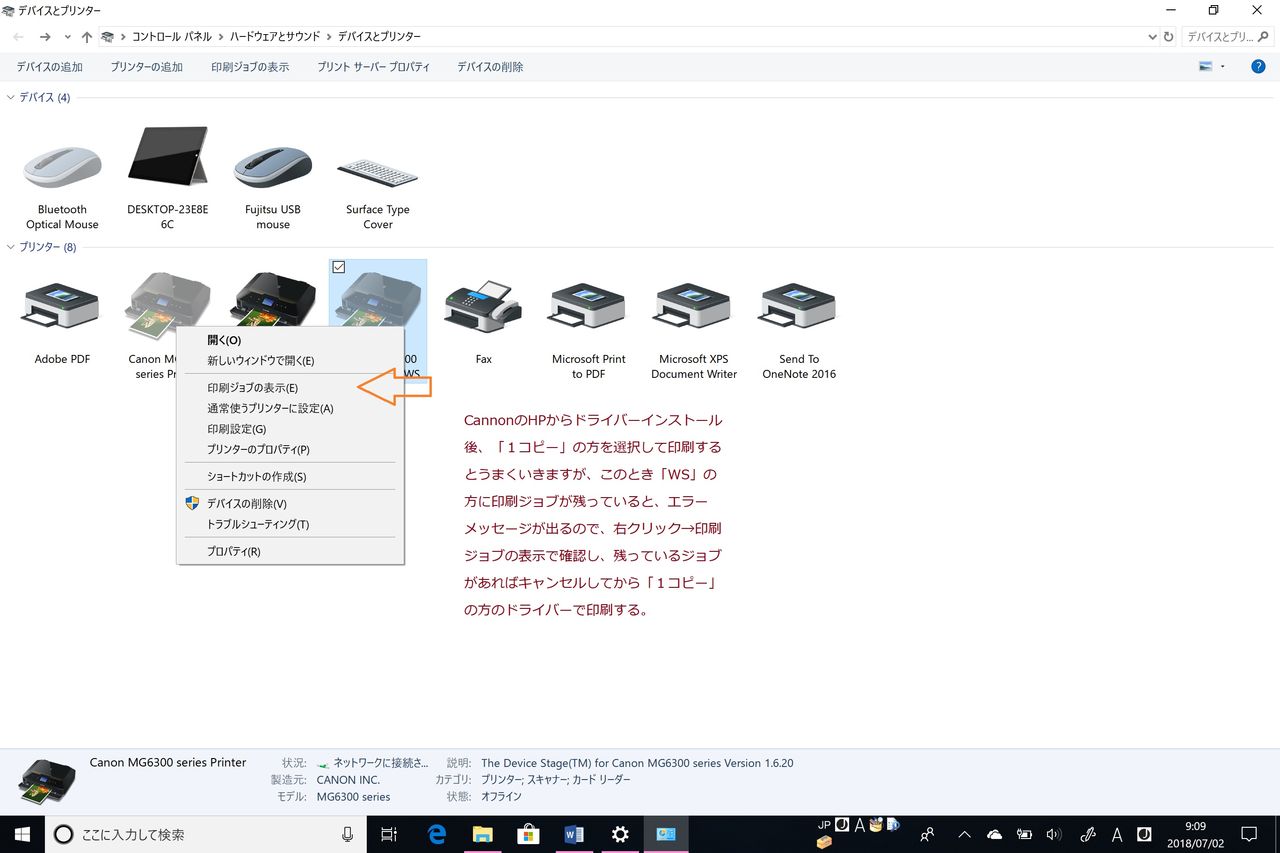Change view using the view icon button
This screenshot has width=1280, height=853.
tap(1205, 67)
